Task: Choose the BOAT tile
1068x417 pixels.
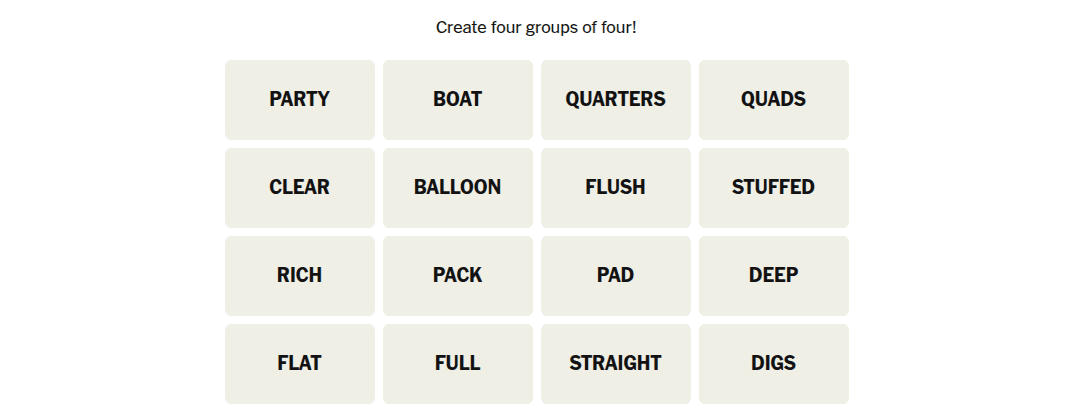Action: click(457, 100)
